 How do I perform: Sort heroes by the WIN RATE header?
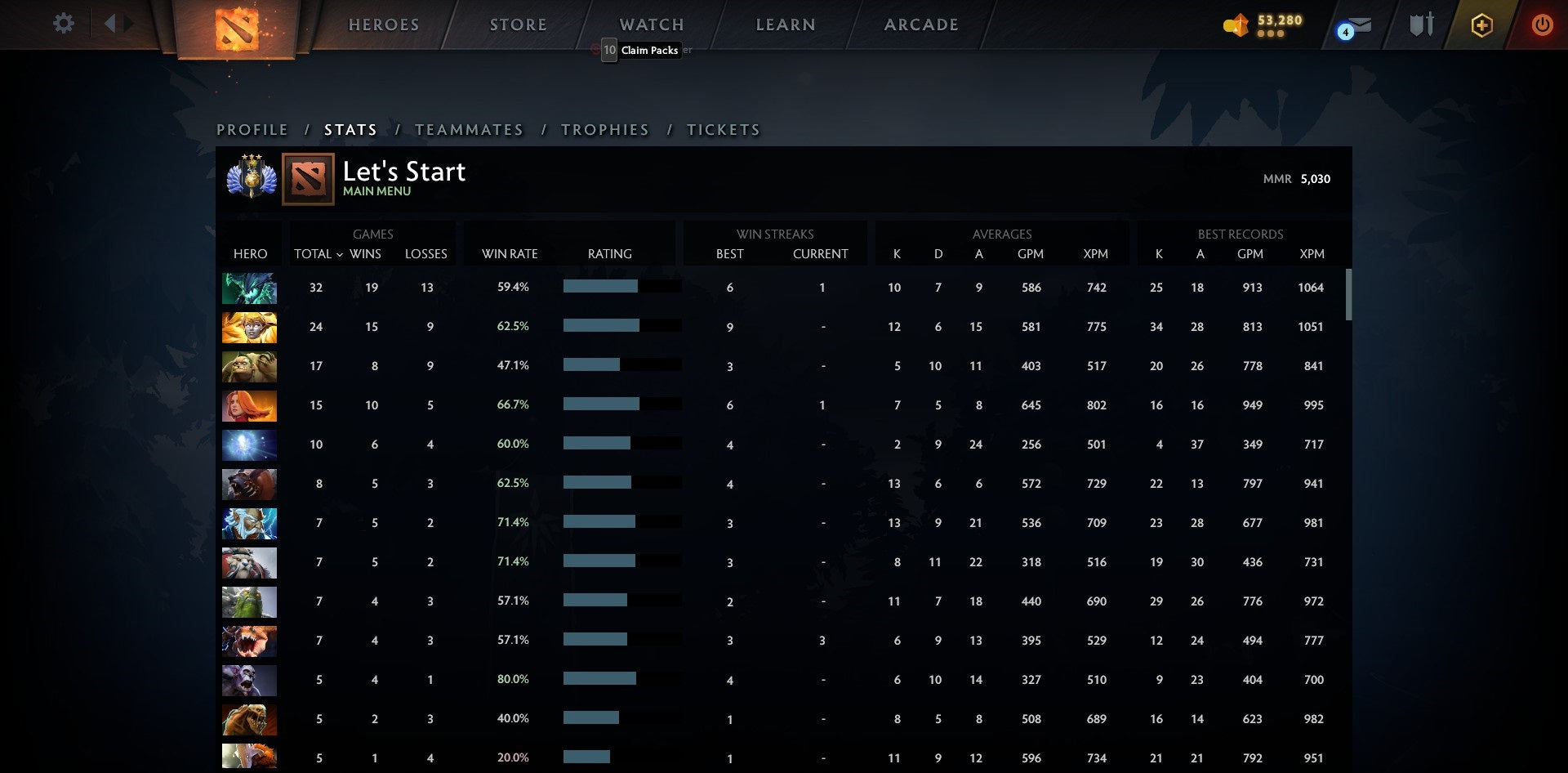(509, 253)
